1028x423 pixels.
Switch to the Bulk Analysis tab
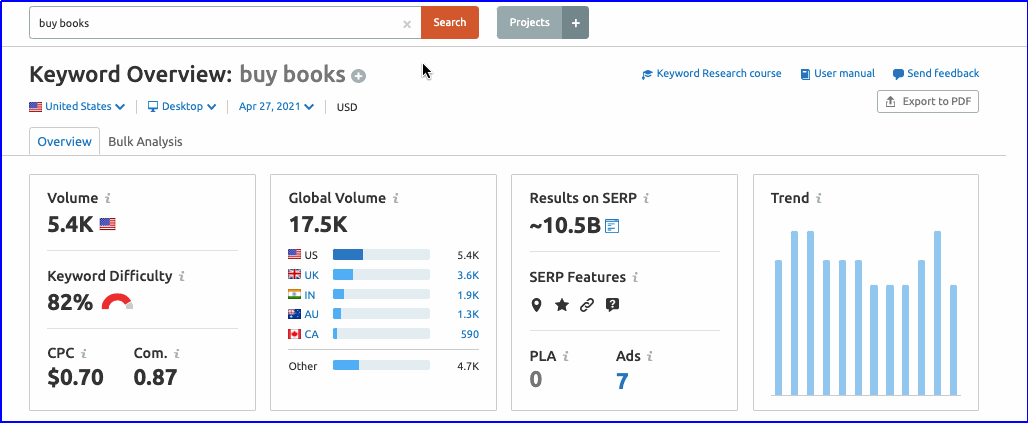(145, 142)
